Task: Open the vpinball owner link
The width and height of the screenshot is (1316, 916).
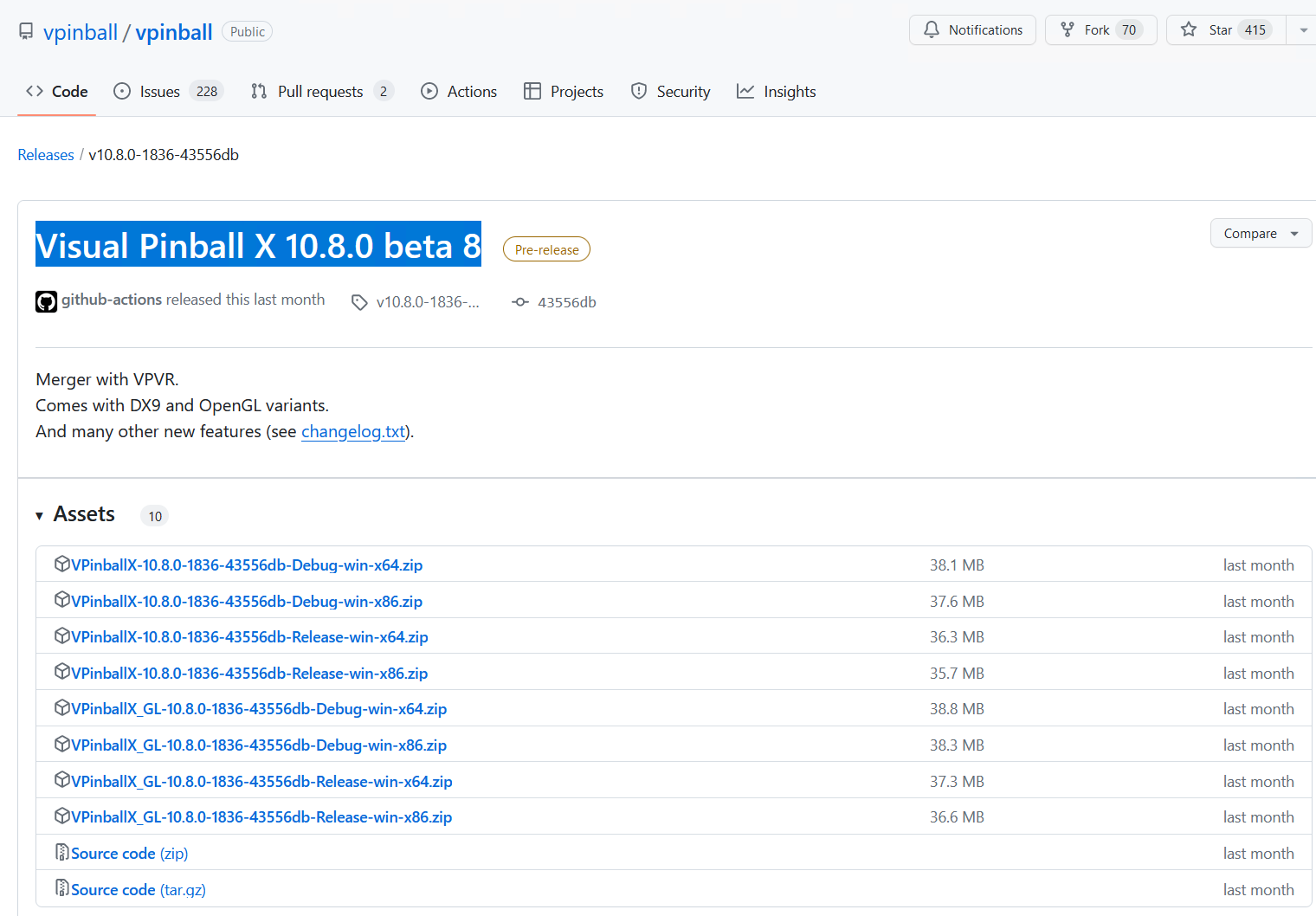Action: coord(81,32)
